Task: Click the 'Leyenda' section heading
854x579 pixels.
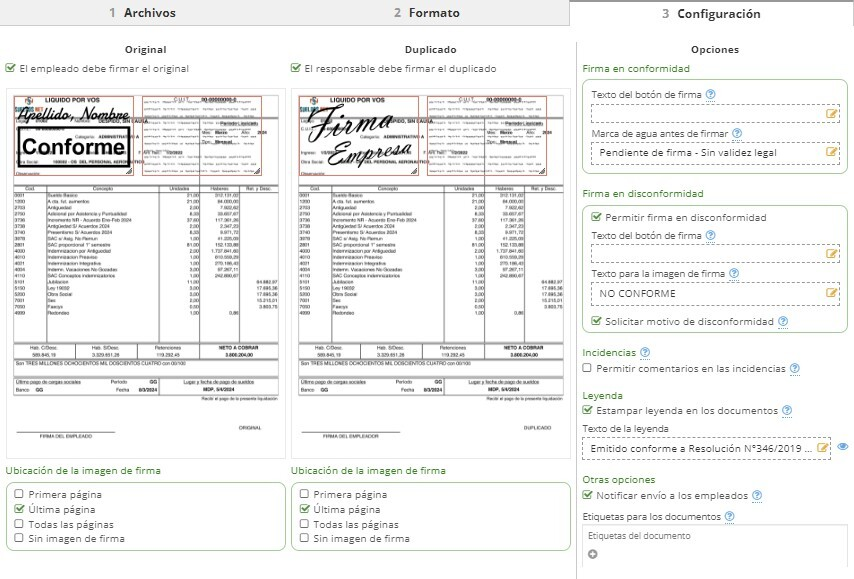Action: tap(602, 395)
